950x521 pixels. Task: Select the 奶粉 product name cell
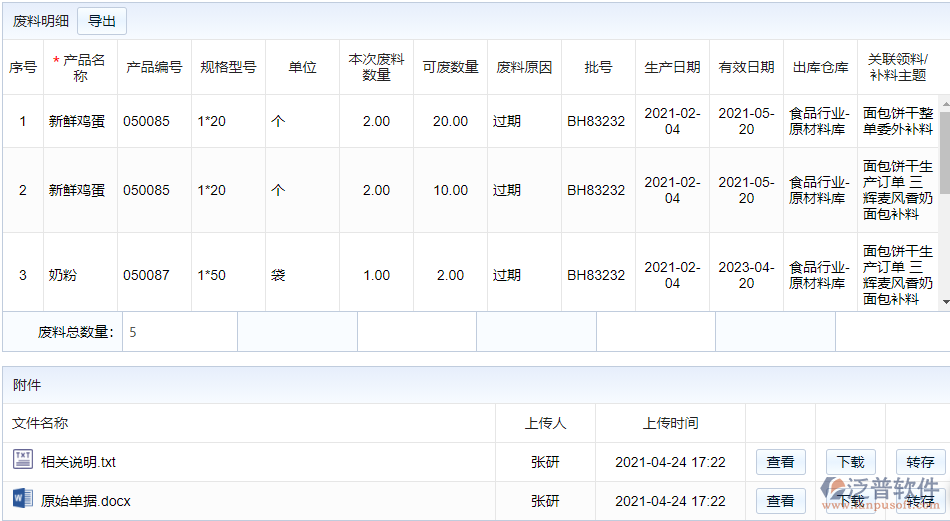pyautogui.click(x=63, y=275)
